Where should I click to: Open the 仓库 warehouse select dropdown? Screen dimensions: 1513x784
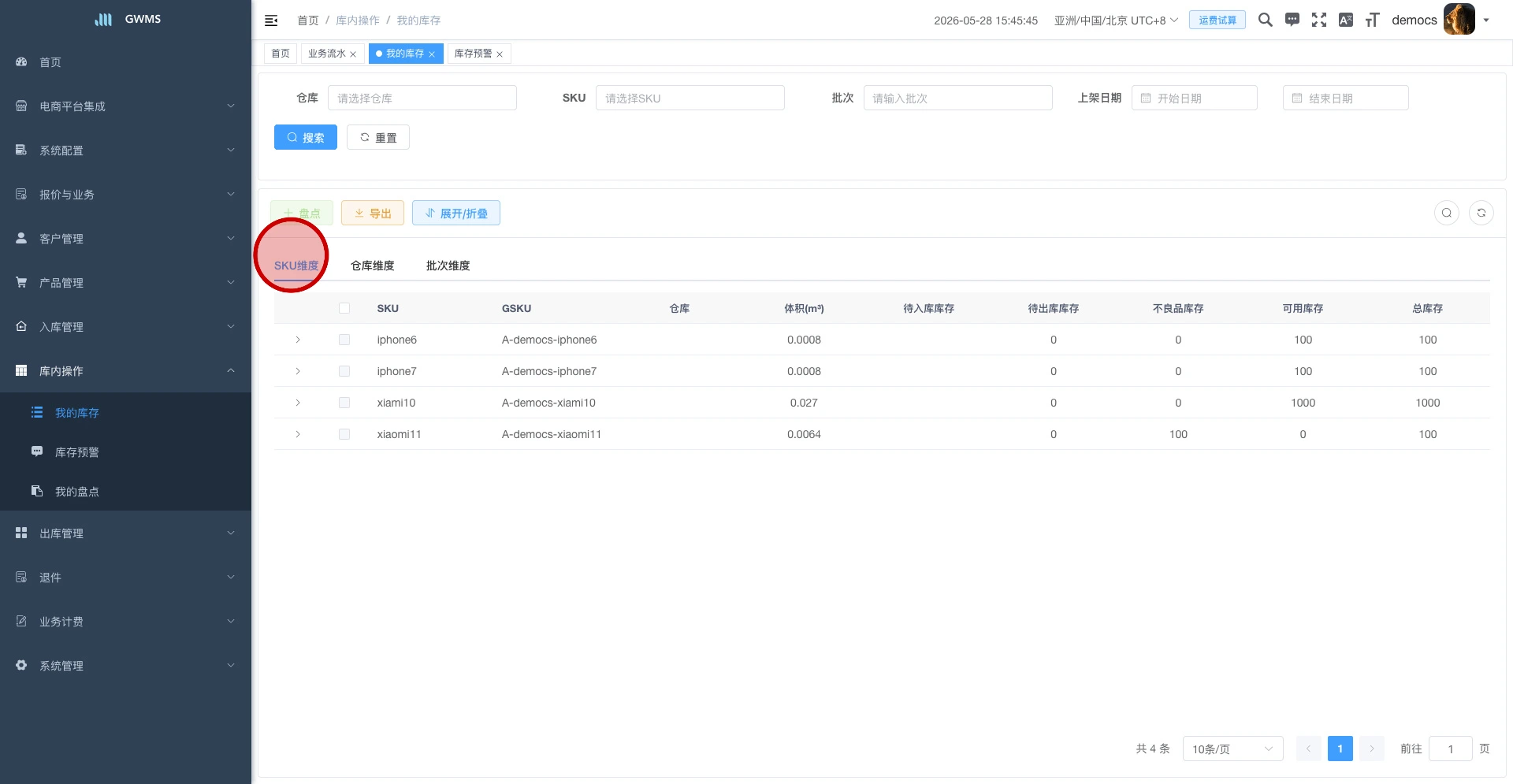pos(422,98)
